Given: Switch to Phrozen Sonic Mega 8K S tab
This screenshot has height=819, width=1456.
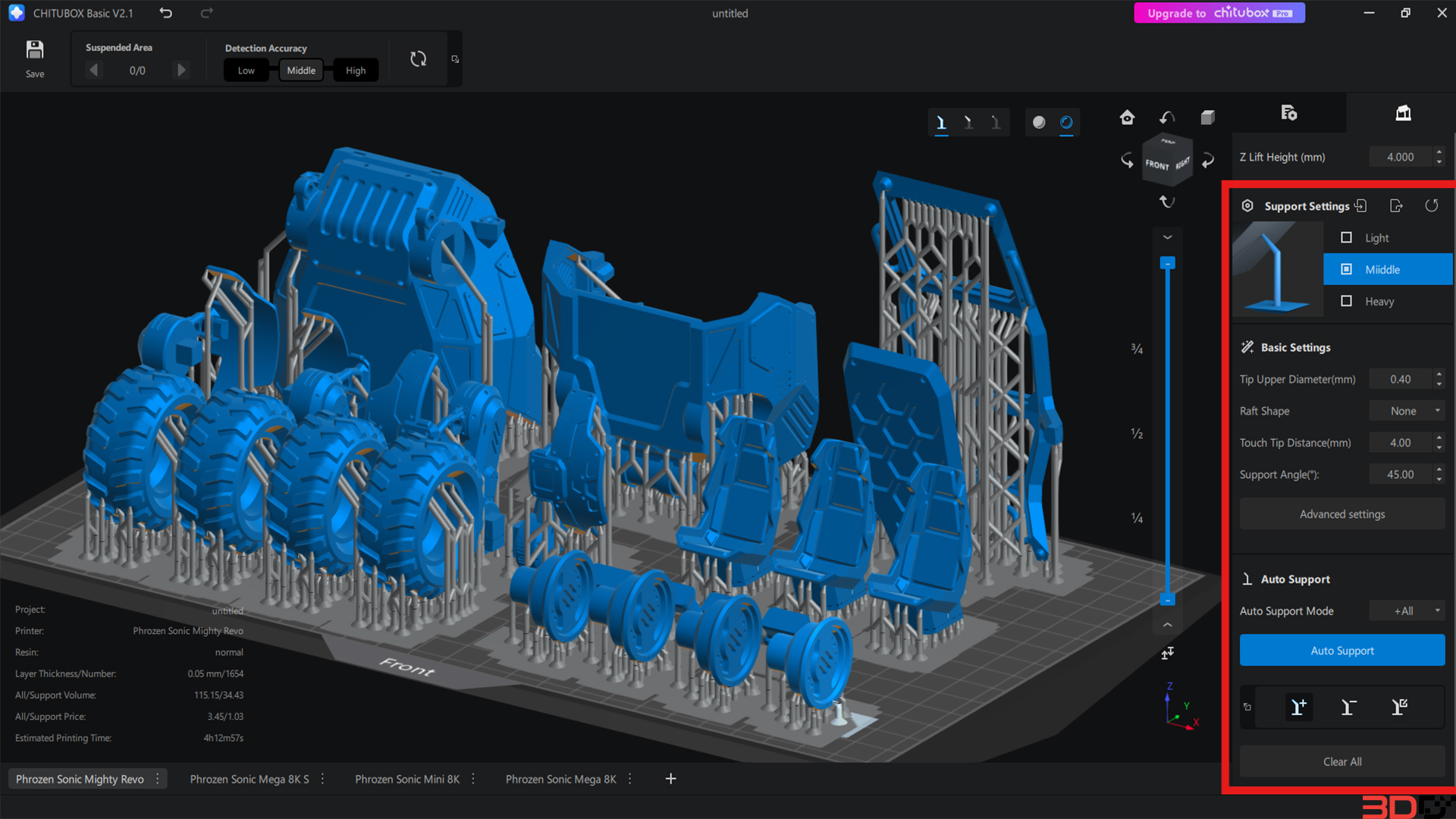Looking at the screenshot, I should point(249,779).
